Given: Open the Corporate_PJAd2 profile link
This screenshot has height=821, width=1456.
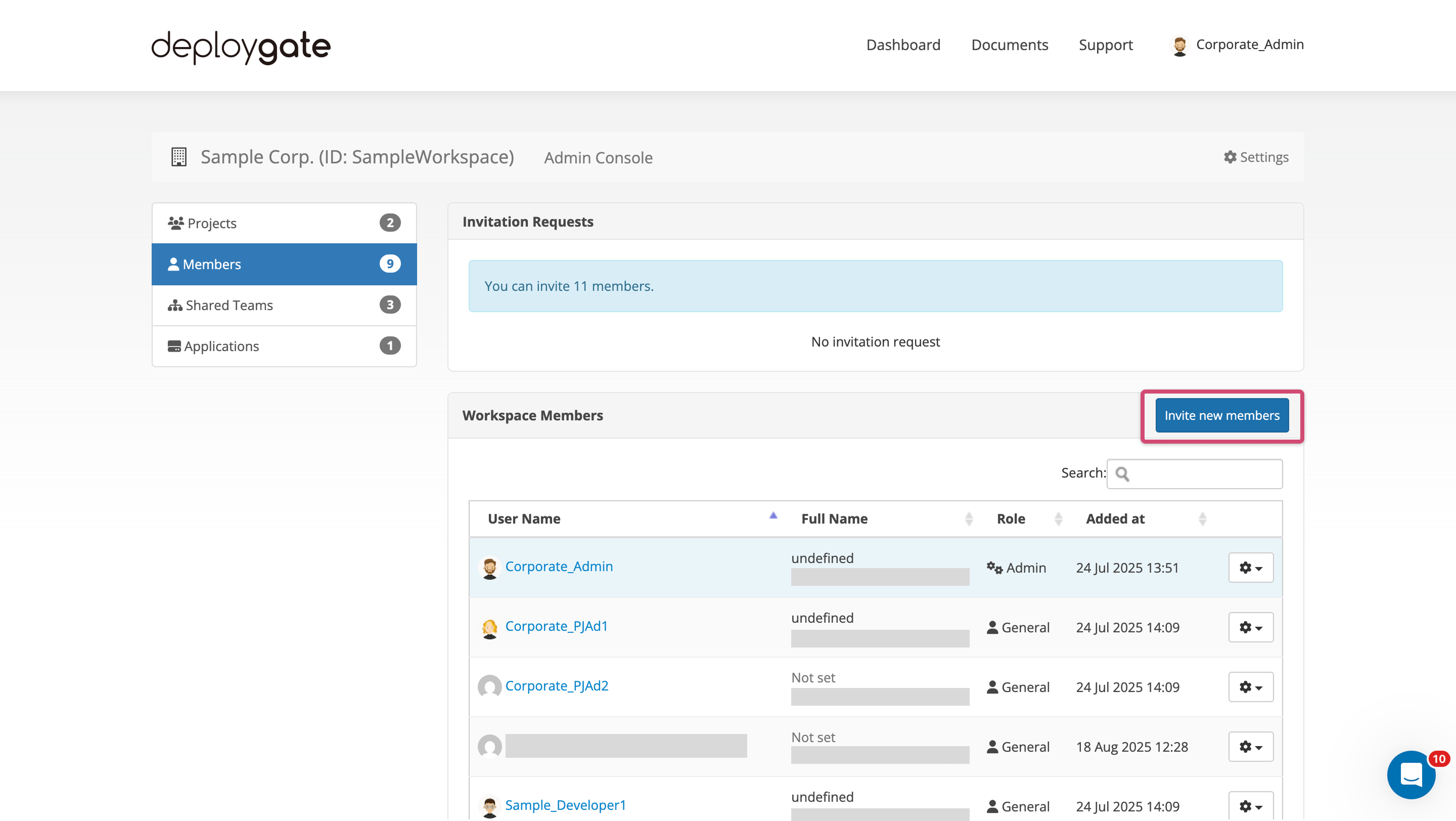Looking at the screenshot, I should click(557, 685).
